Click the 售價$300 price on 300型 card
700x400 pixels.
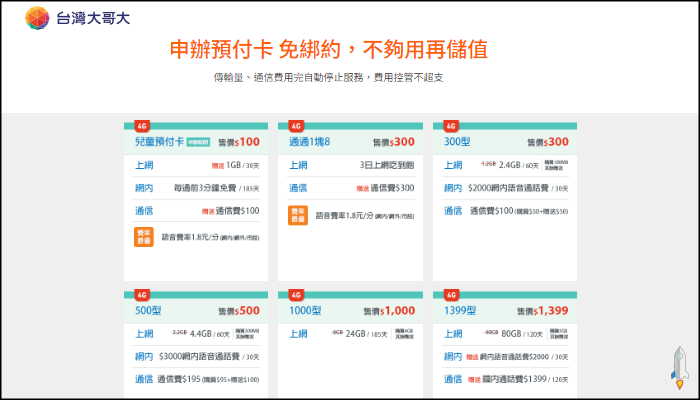[x=548, y=142]
